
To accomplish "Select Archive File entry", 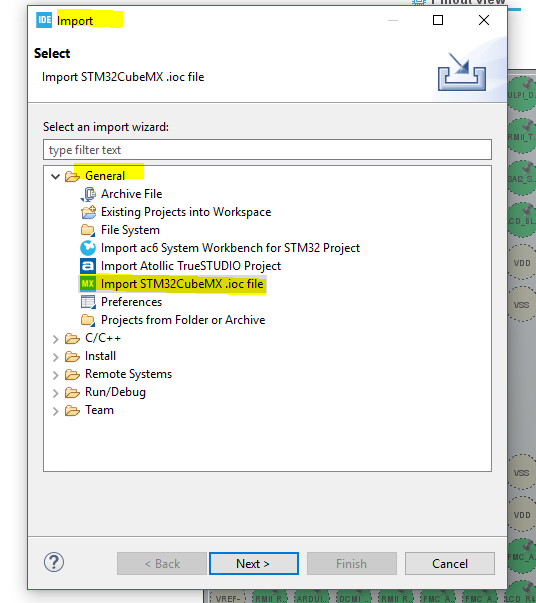I will tap(132, 194).
